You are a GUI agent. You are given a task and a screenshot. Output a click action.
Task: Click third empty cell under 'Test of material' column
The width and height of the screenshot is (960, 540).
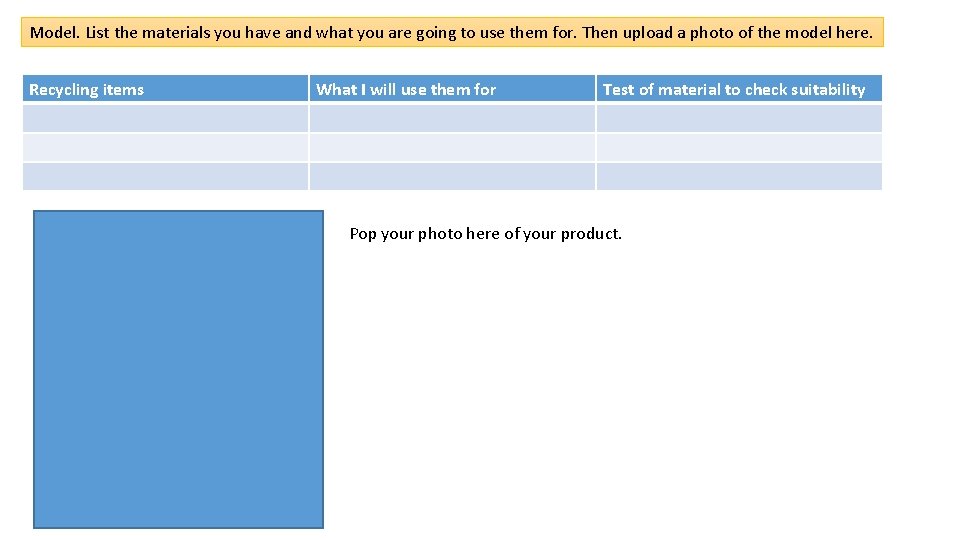[739, 176]
